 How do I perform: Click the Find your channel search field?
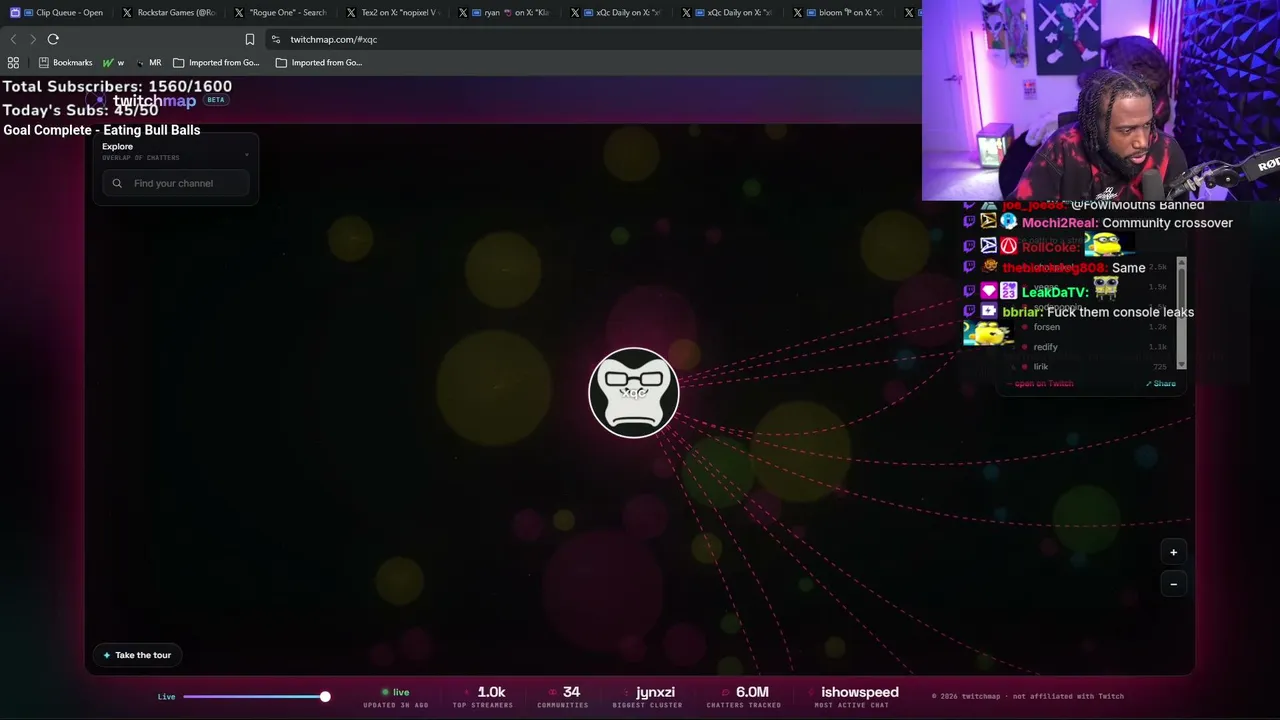click(176, 183)
